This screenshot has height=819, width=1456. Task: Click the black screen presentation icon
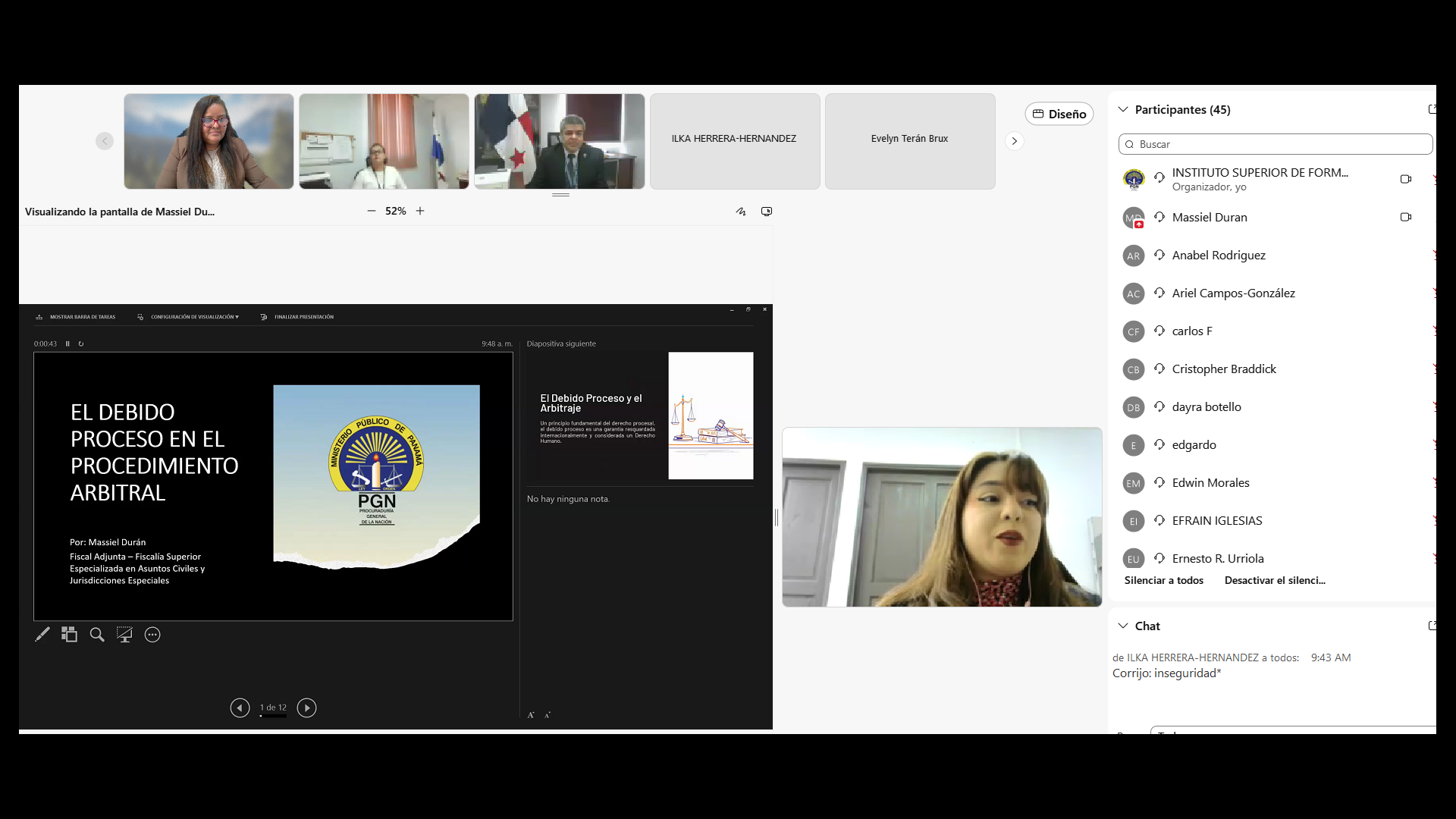tap(124, 635)
